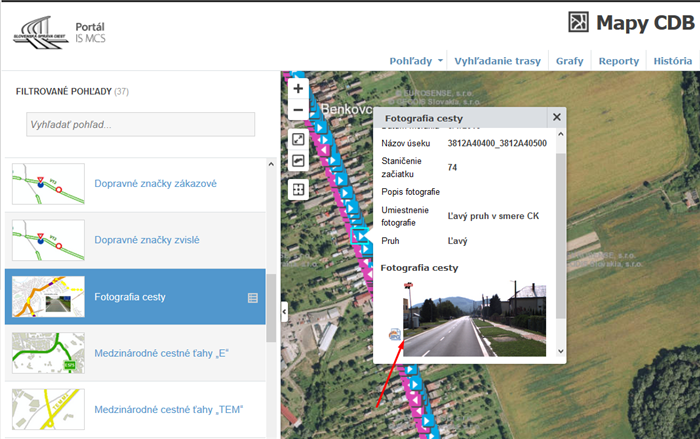
Task: Select the Fotografia cesty view row
Action: point(135,297)
